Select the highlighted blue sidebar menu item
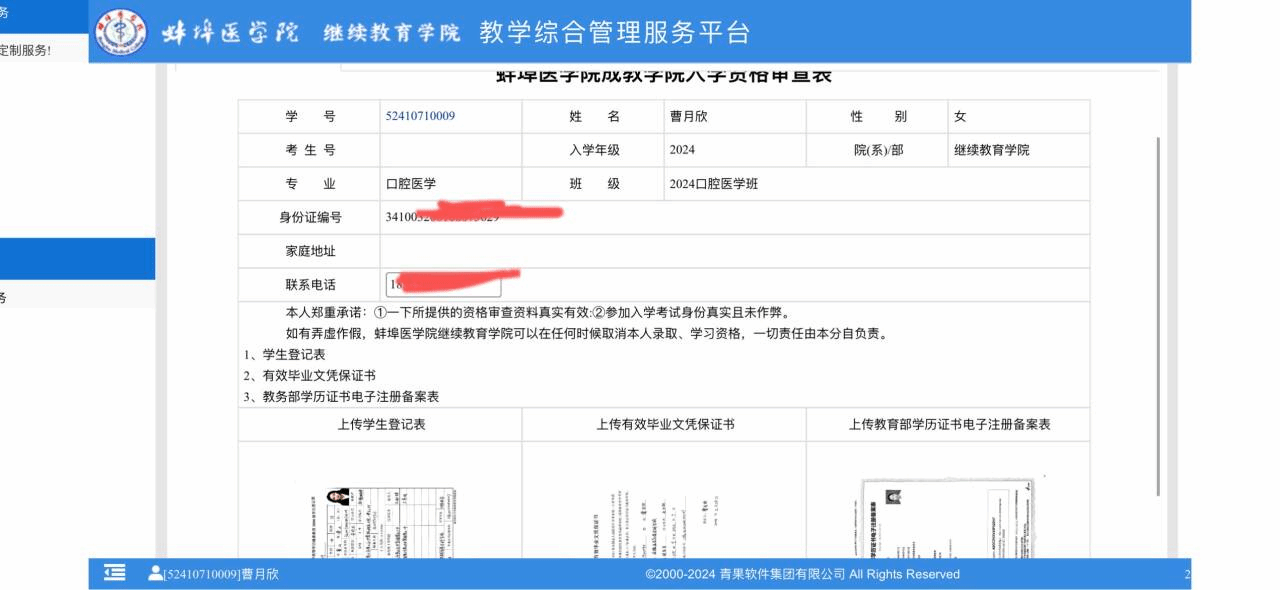The image size is (1280, 590). point(77,258)
